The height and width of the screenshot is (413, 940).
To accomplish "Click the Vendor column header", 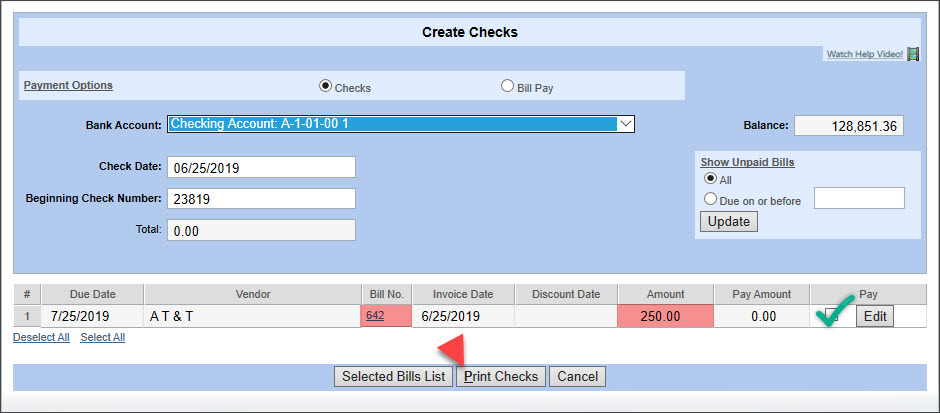I will coord(252,294).
